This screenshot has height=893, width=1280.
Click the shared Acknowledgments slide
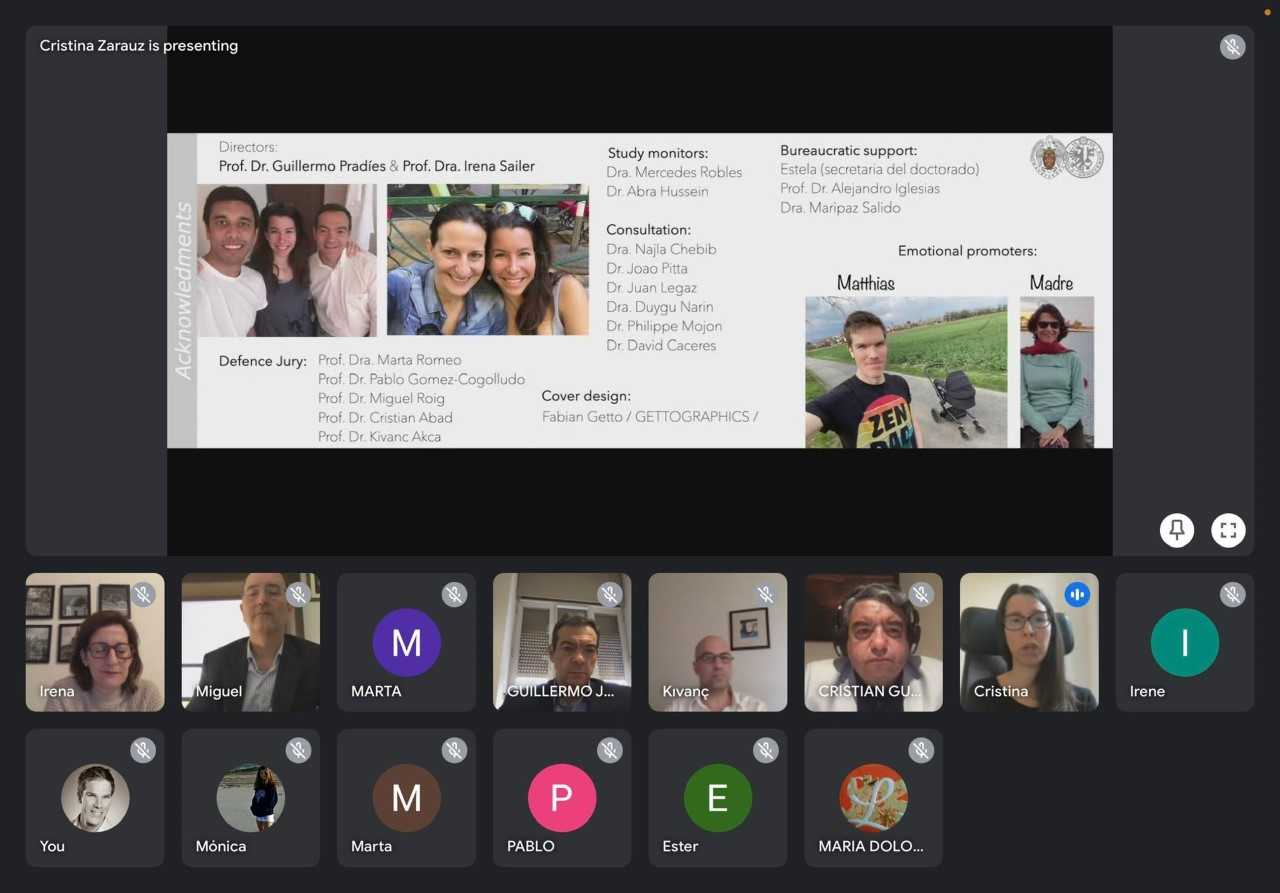[x=639, y=290]
